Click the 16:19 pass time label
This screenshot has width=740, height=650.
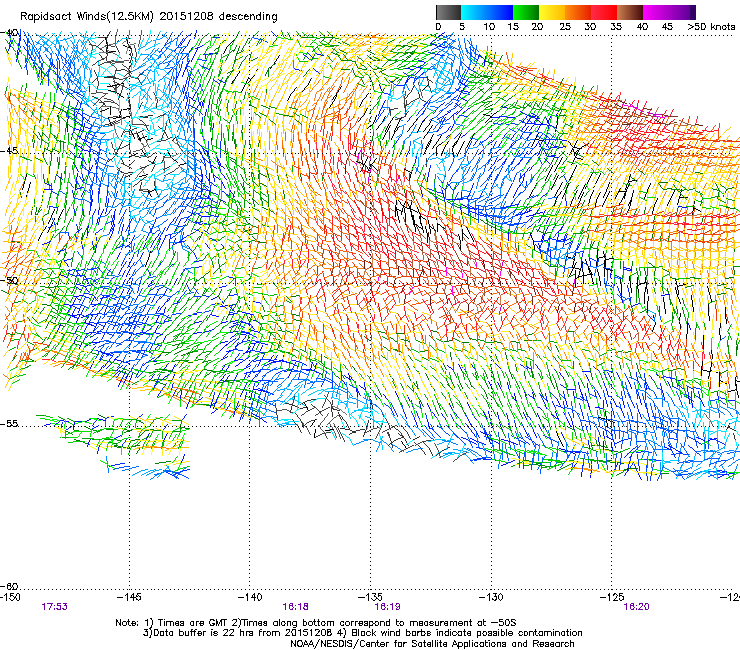point(387,607)
